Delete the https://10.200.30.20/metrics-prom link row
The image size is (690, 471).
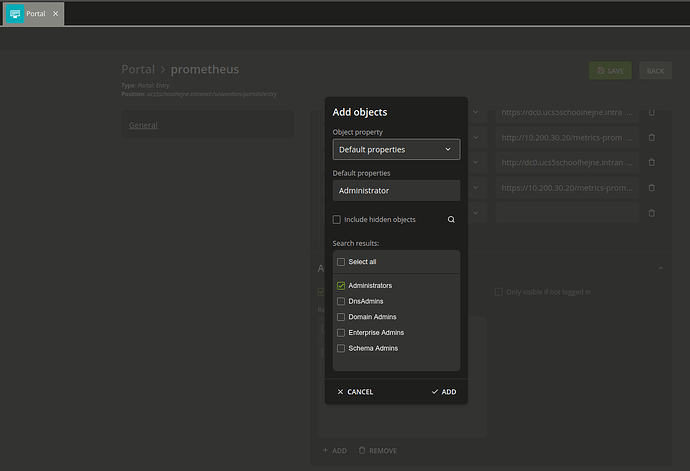click(652, 188)
